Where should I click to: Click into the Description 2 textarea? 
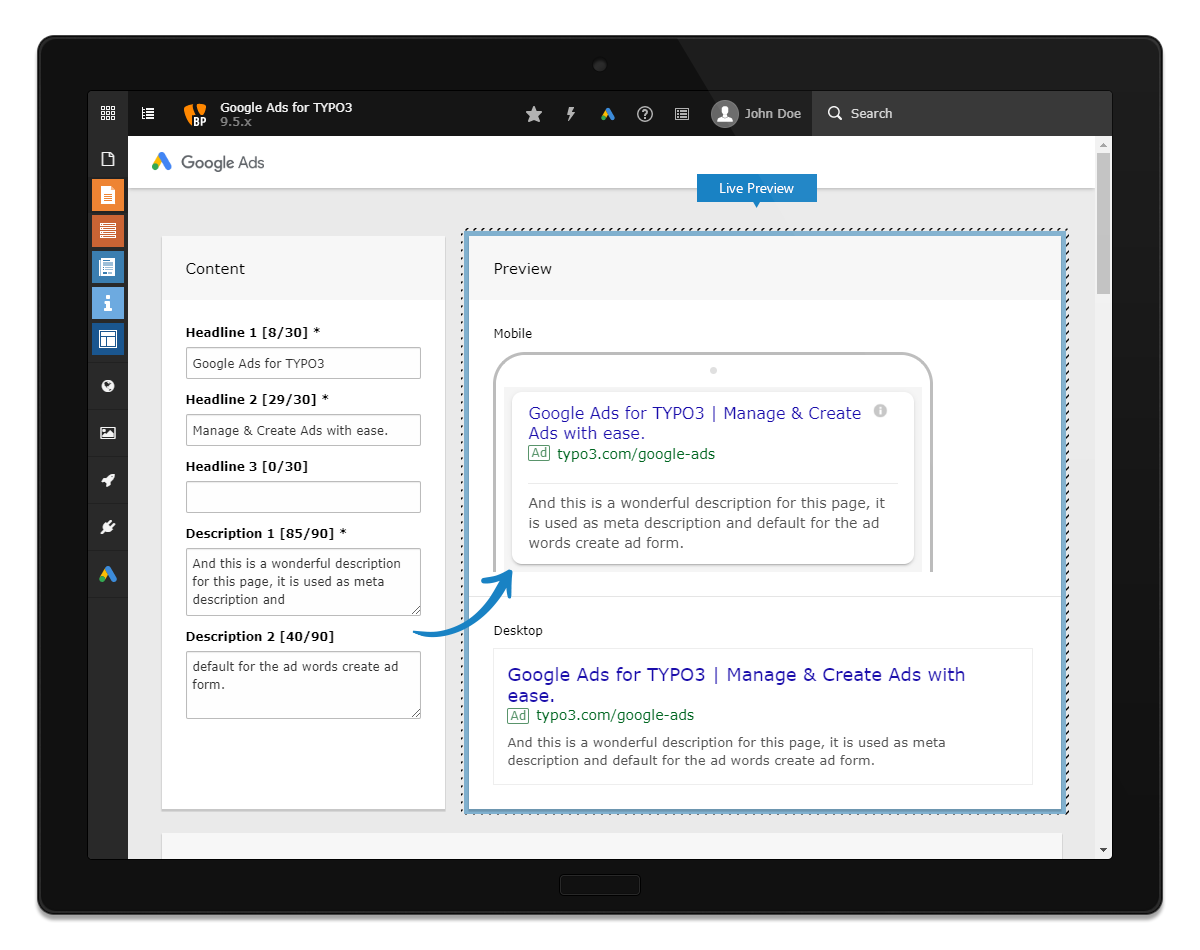[x=303, y=685]
